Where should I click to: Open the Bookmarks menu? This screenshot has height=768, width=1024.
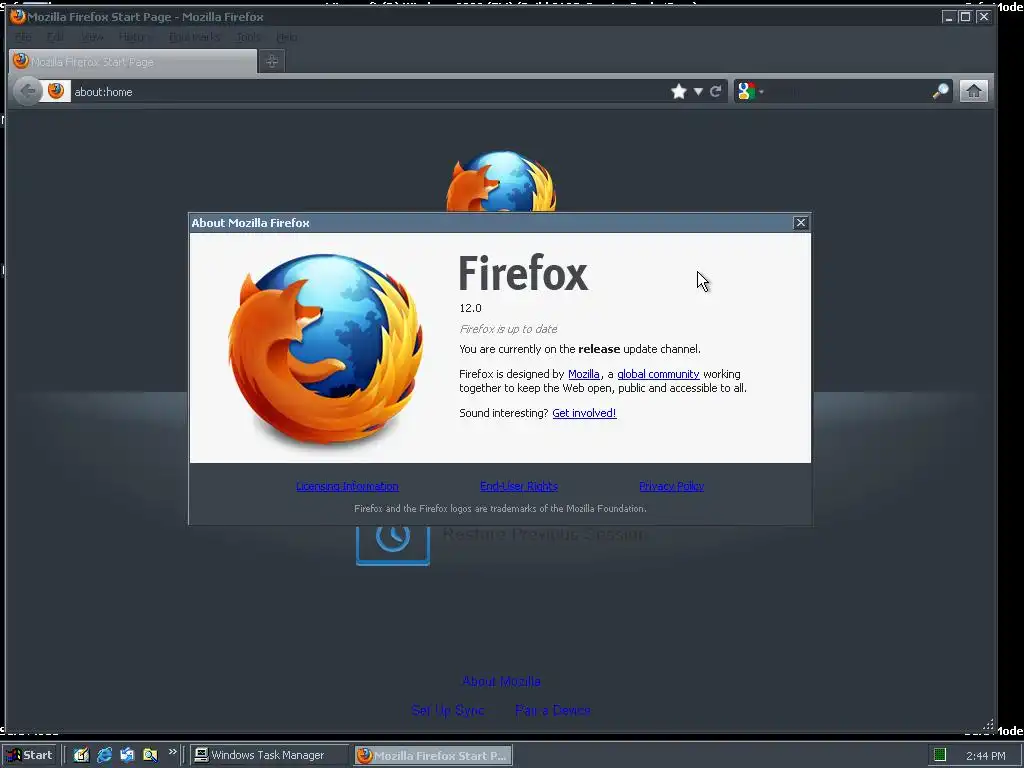click(x=194, y=37)
